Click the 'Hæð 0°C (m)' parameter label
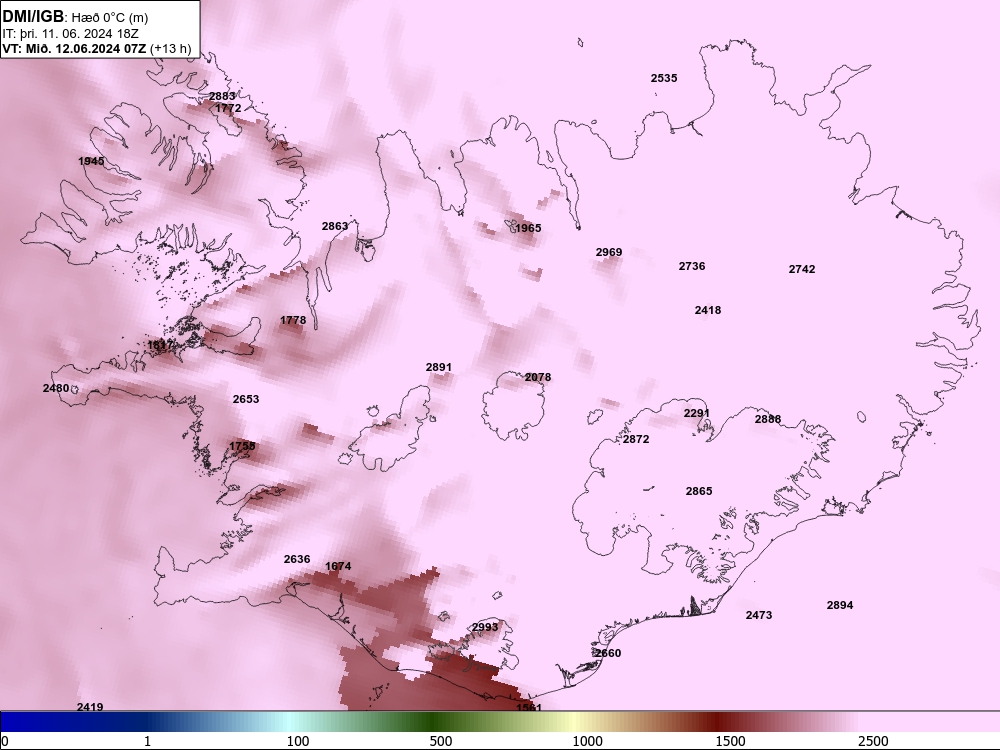The height and width of the screenshot is (750, 1000). (x=109, y=18)
